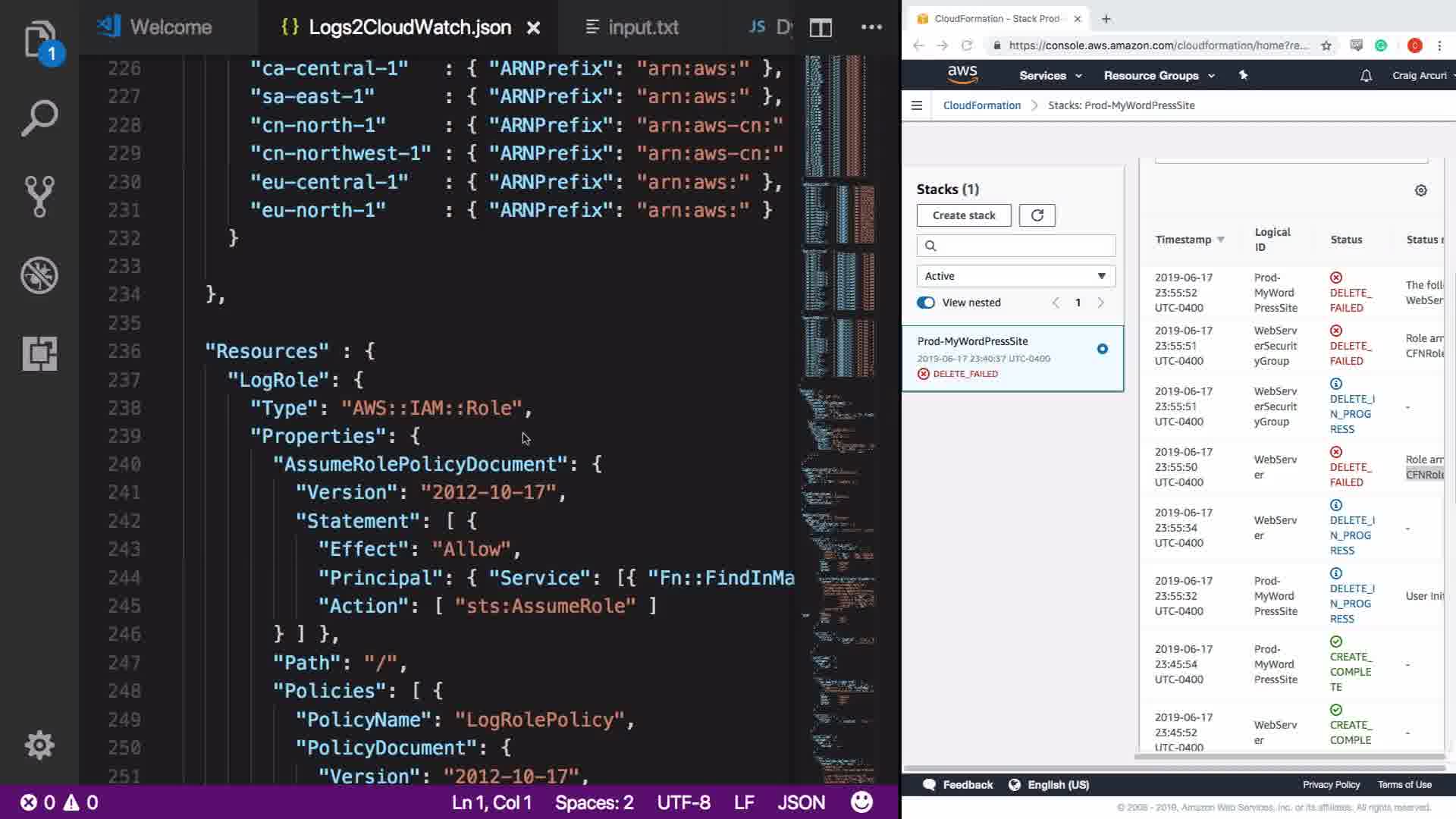The width and height of the screenshot is (1456, 819).
Task: Expand the Resource Groups menu
Action: coord(1158,76)
